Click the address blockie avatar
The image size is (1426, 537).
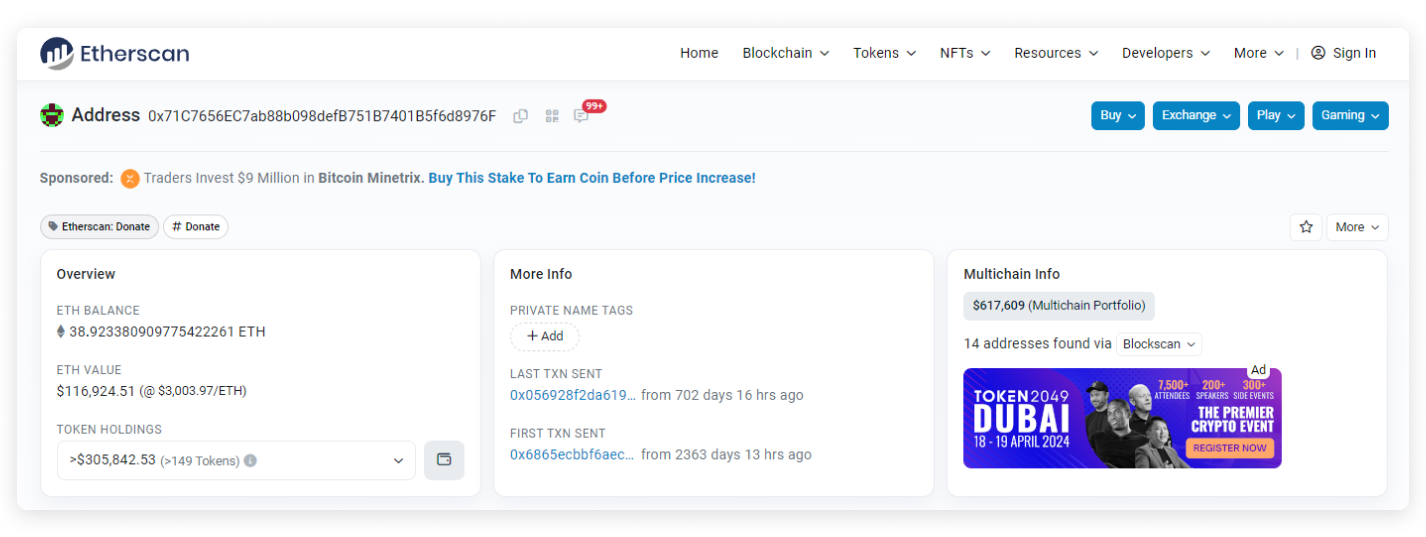tap(52, 115)
